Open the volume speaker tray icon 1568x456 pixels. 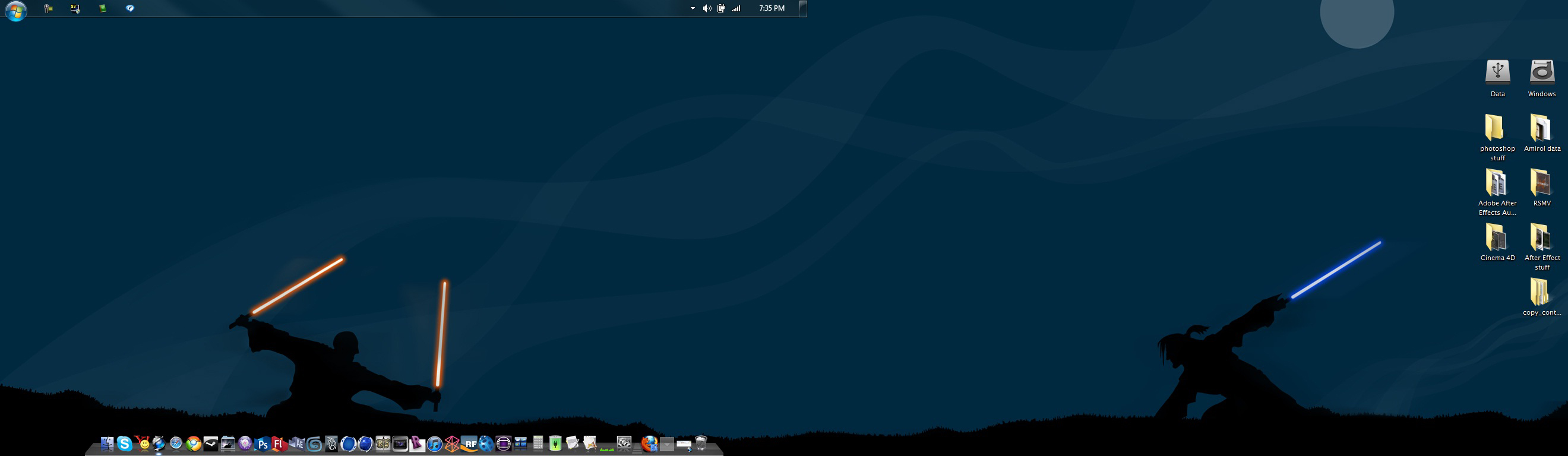tap(707, 8)
